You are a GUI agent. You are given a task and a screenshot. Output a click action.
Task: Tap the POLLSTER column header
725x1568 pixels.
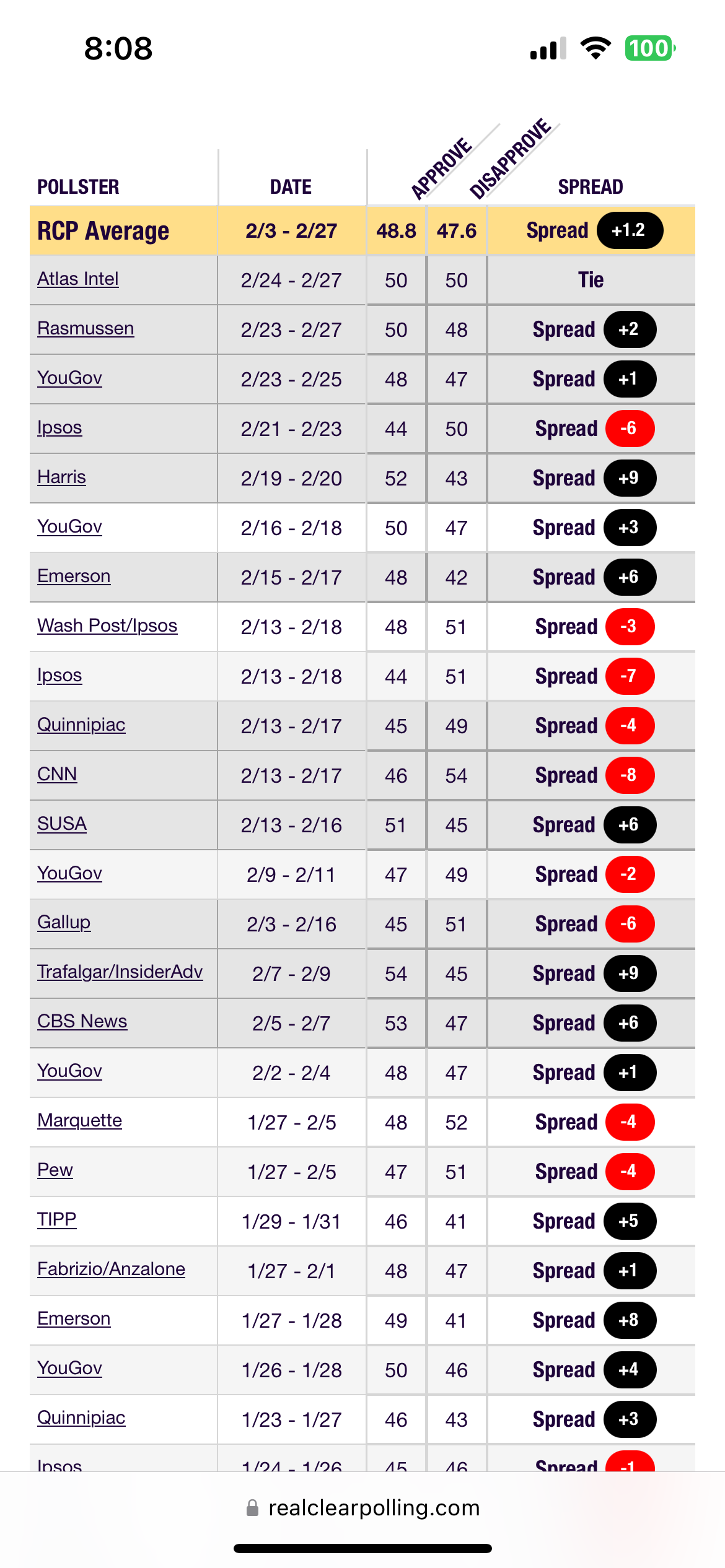pyautogui.click(x=78, y=186)
